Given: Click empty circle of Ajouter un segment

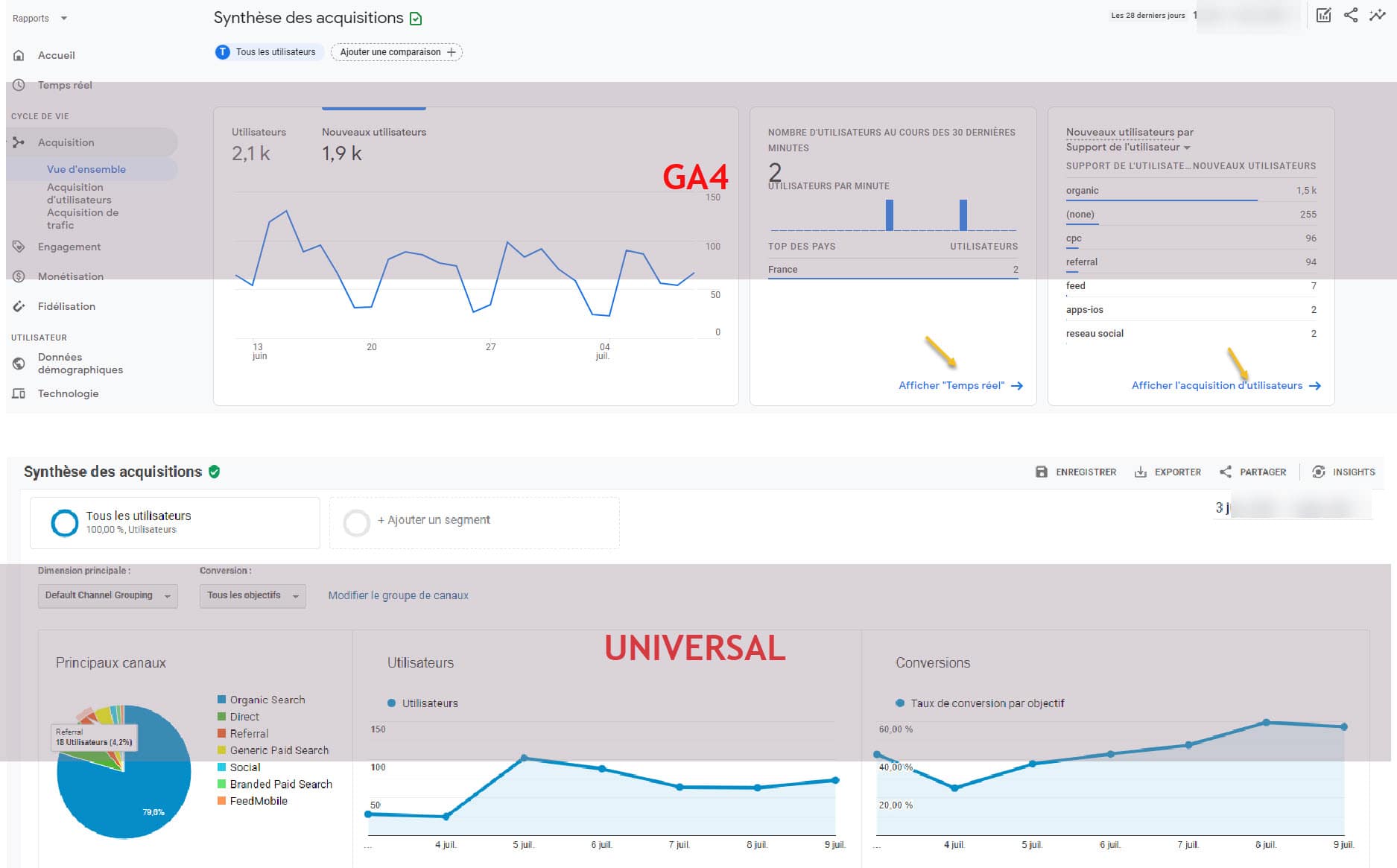Looking at the screenshot, I should pos(356,523).
